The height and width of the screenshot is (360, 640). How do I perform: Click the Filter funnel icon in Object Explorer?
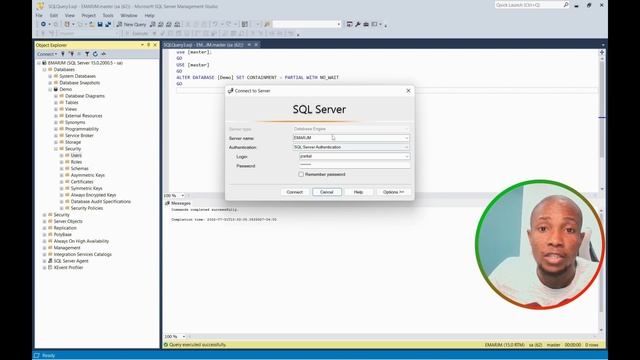[x=87, y=54]
